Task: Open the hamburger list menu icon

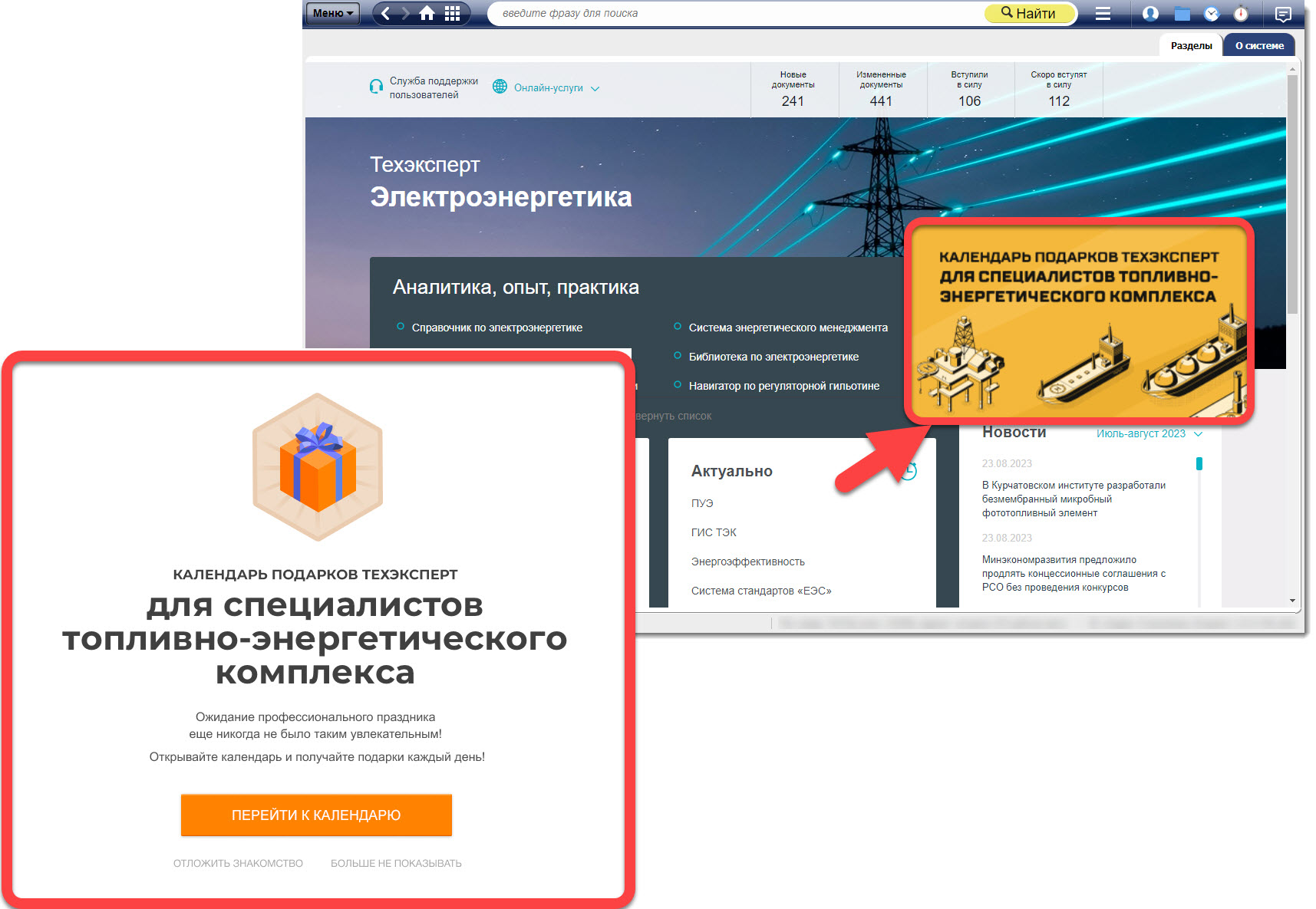Action: [x=1103, y=13]
